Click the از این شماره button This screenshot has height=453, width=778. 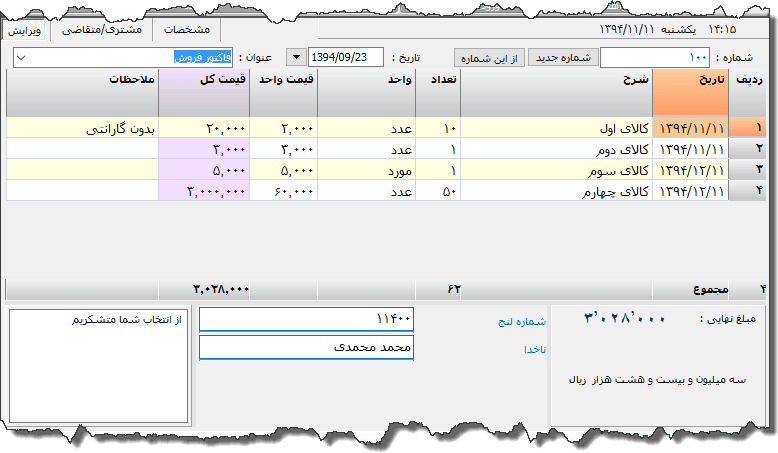[489, 58]
